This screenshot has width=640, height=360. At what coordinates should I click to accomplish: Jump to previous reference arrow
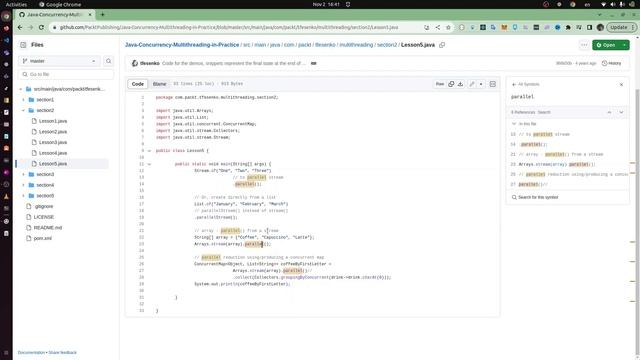[609, 112]
